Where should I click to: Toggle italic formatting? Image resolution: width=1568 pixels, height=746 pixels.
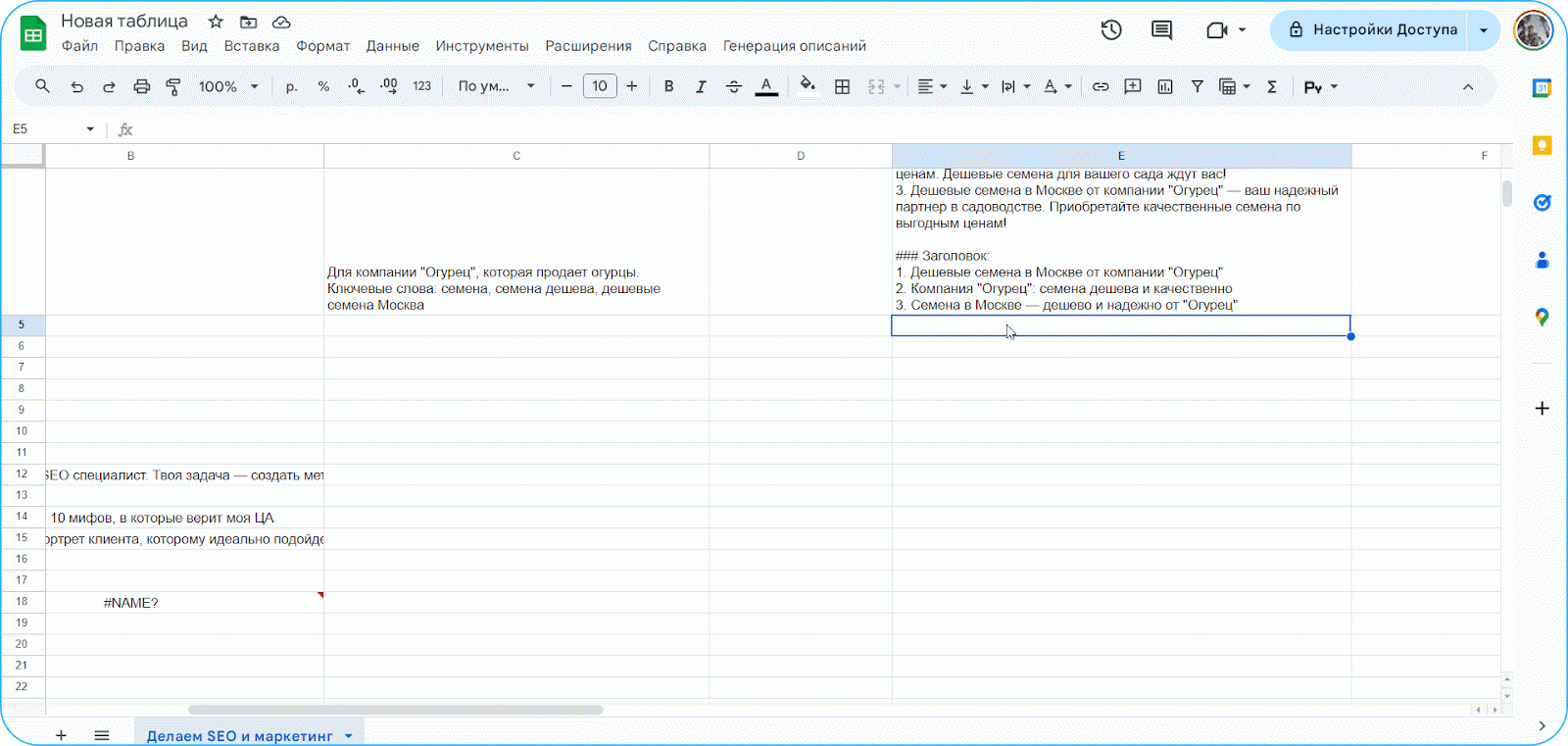[x=701, y=86]
